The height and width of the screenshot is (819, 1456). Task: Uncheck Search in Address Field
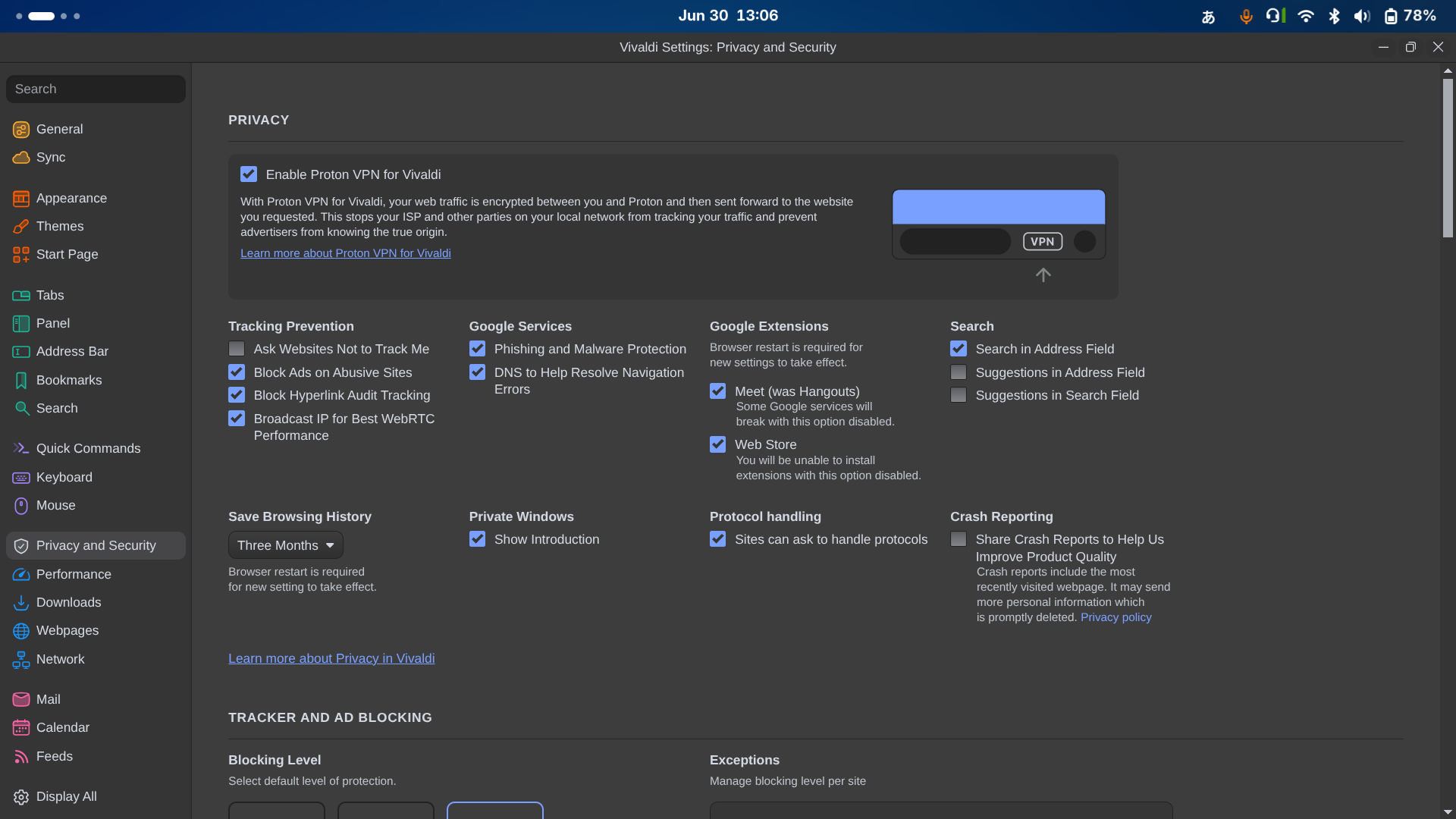[959, 349]
